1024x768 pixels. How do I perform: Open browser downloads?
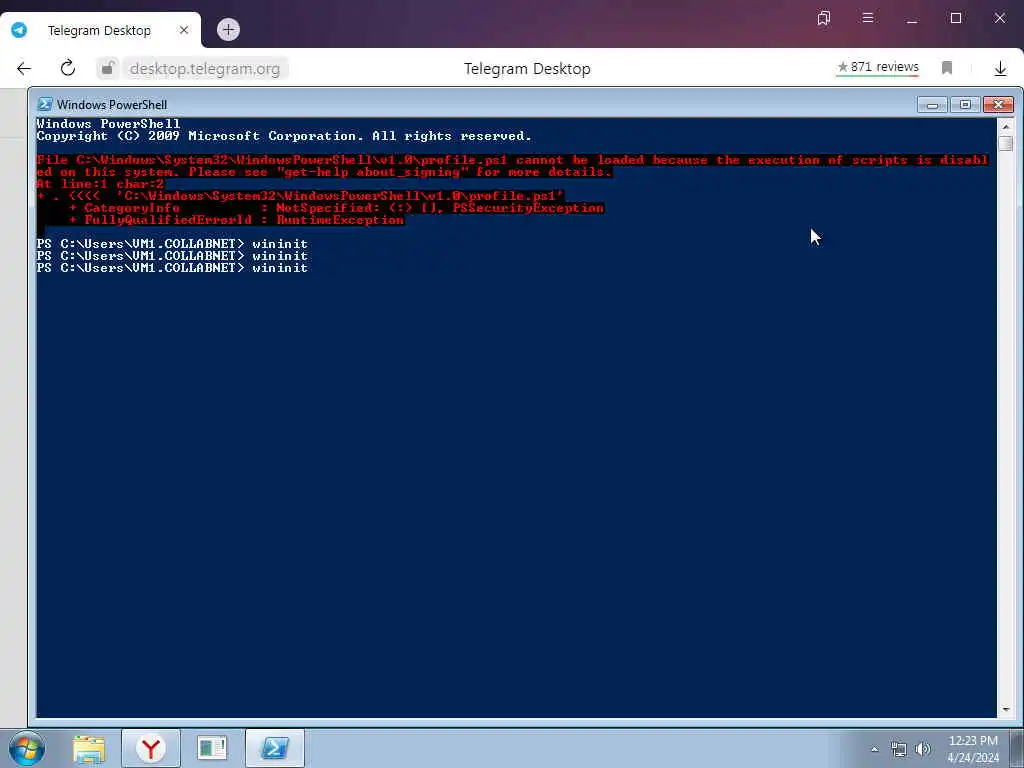[x=1000, y=68]
